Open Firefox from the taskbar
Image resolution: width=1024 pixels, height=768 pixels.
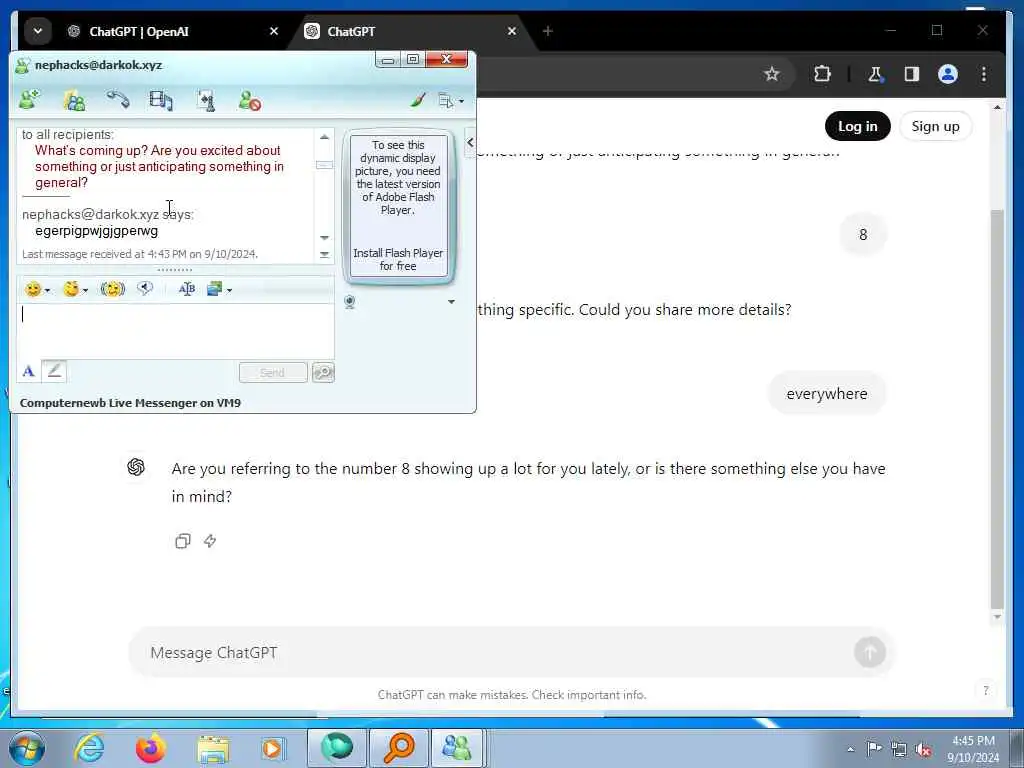151,748
